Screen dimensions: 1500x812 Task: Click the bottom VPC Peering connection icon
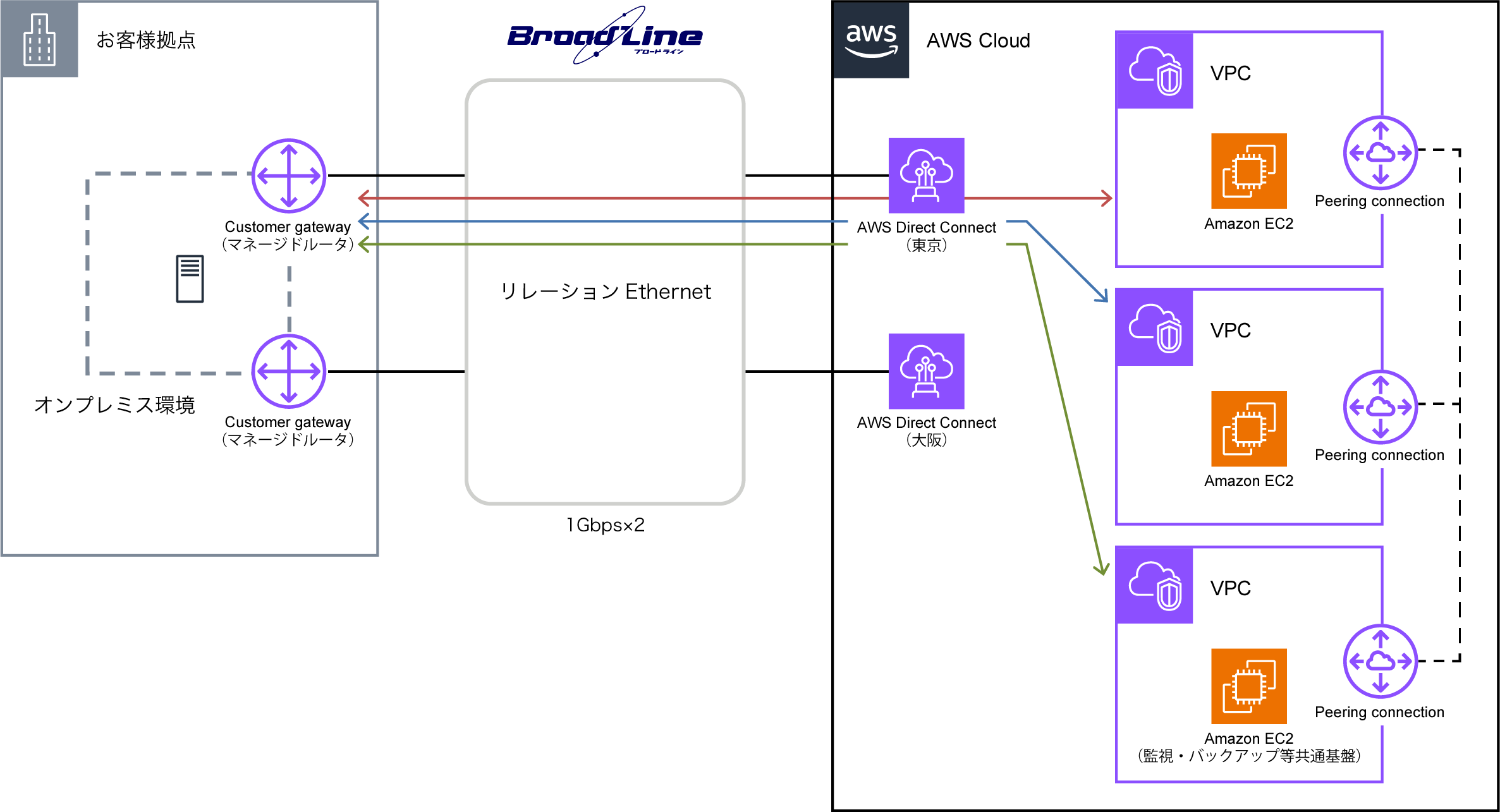click(x=1381, y=662)
